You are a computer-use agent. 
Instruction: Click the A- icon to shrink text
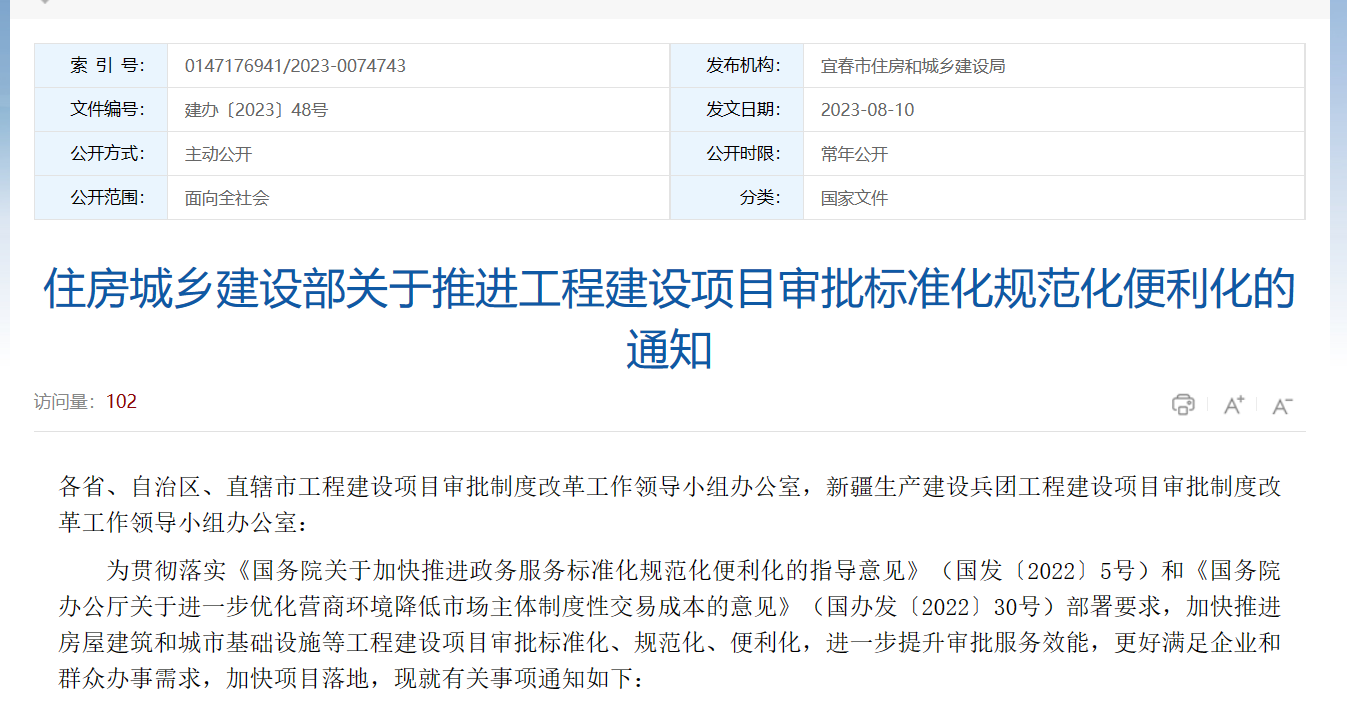[x=1281, y=404]
